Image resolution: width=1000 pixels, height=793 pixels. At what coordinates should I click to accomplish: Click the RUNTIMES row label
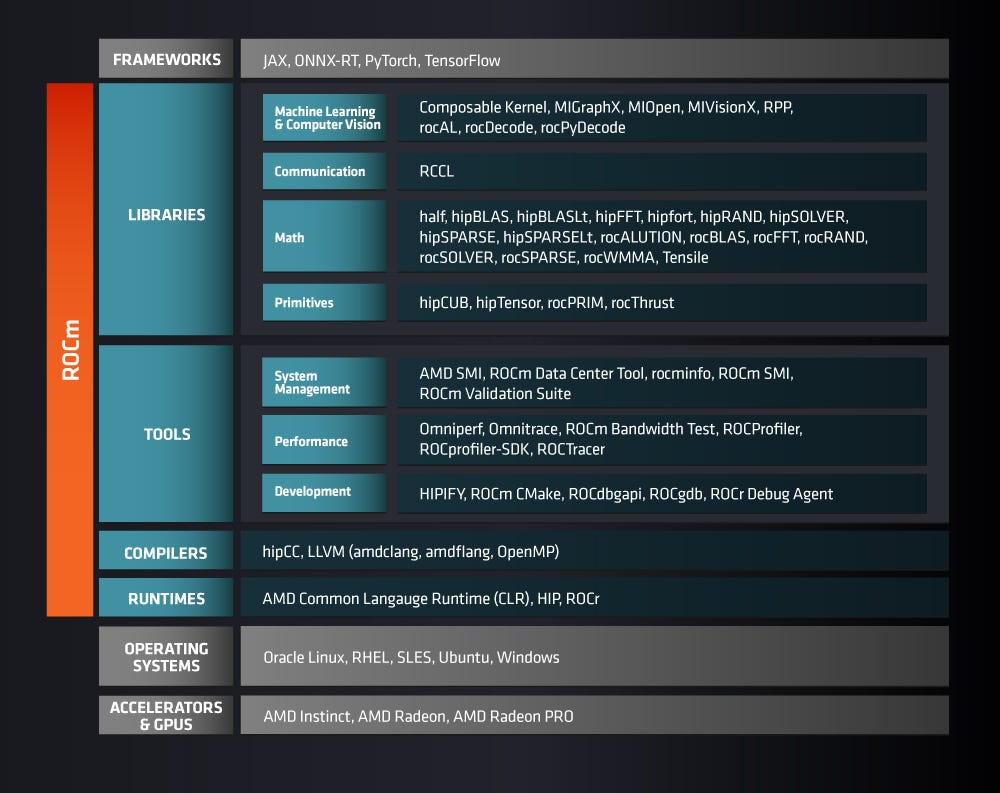click(x=165, y=598)
